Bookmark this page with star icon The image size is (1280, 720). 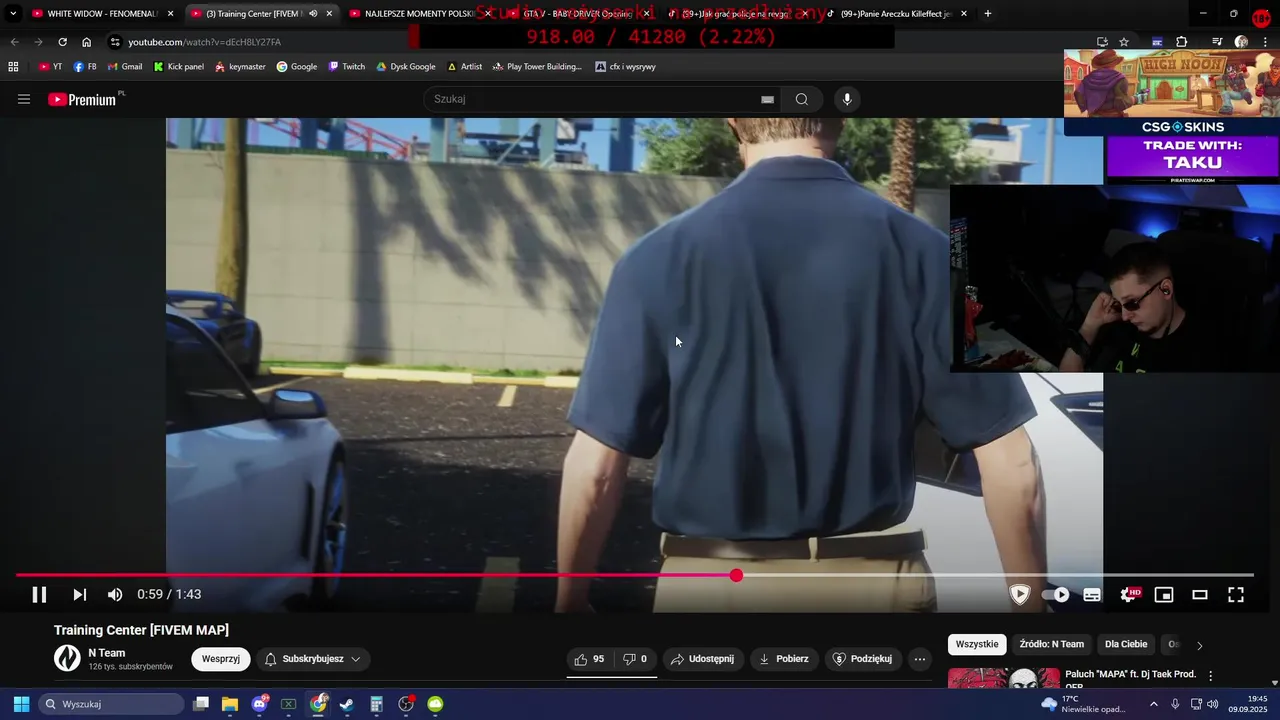click(x=1124, y=42)
